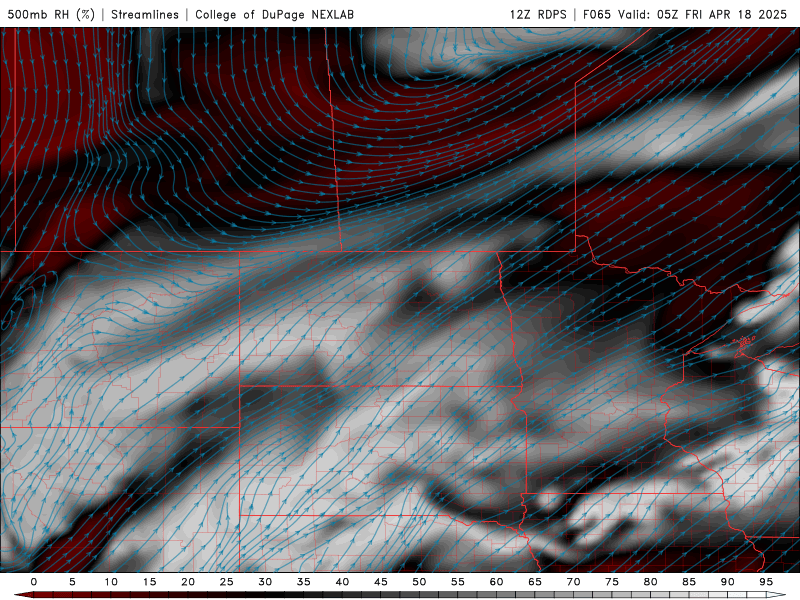Click the "College of DuPage NEXLAB" text
The height and width of the screenshot is (600, 800).
tap(274, 14)
